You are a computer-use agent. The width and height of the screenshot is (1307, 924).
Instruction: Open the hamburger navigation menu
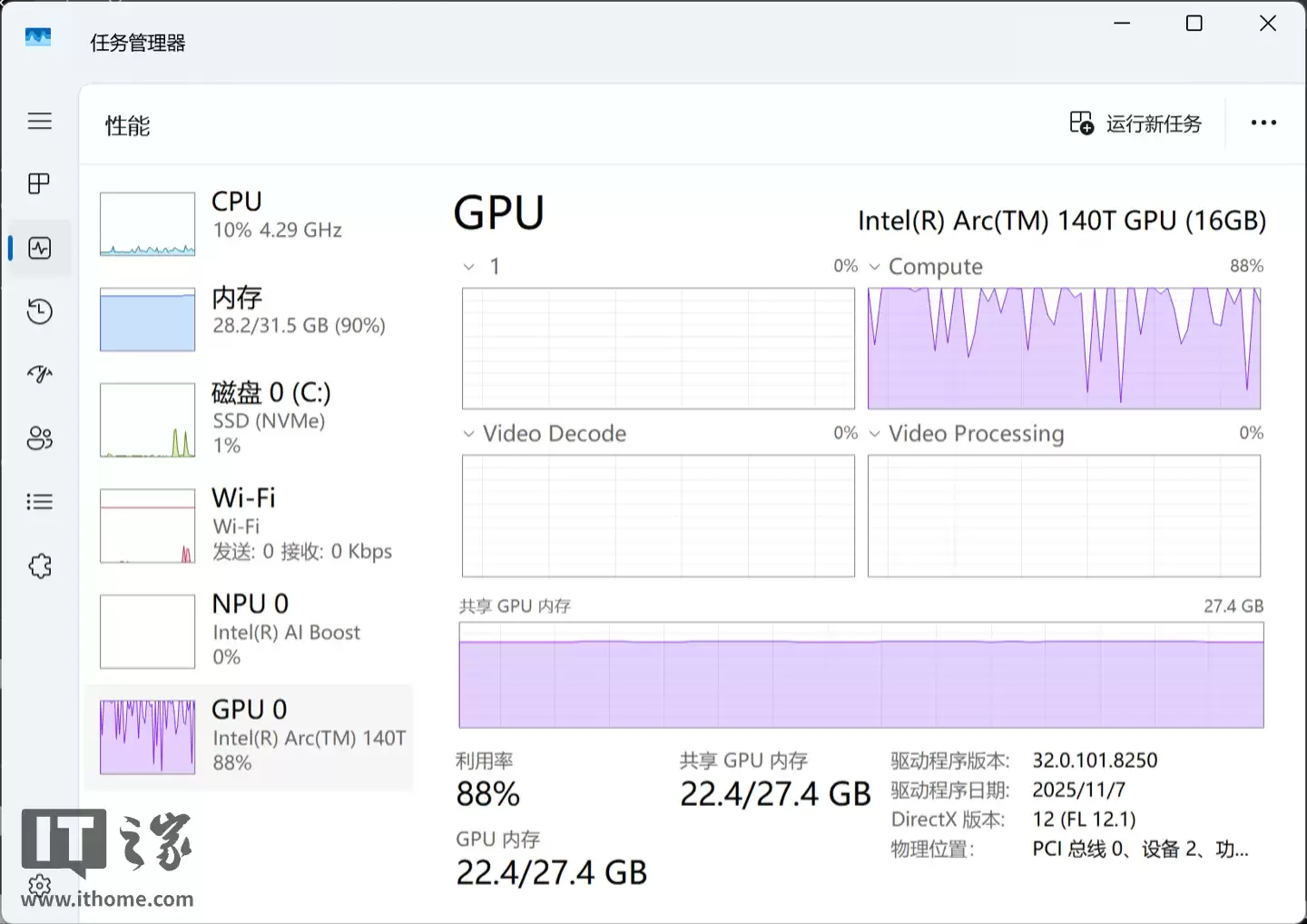pyautogui.click(x=40, y=121)
